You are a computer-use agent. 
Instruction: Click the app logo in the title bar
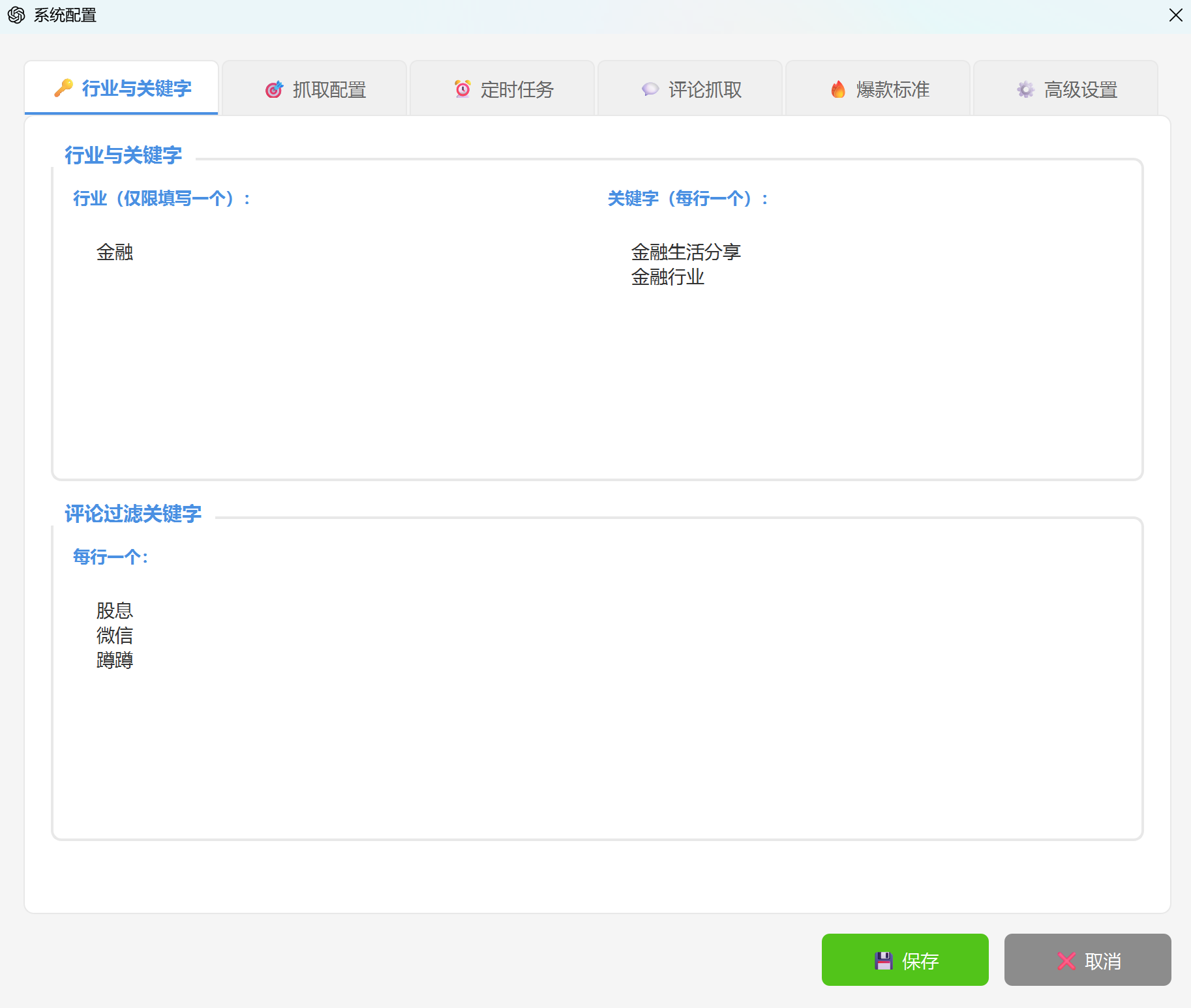pyautogui.click(x=17, y=14)
